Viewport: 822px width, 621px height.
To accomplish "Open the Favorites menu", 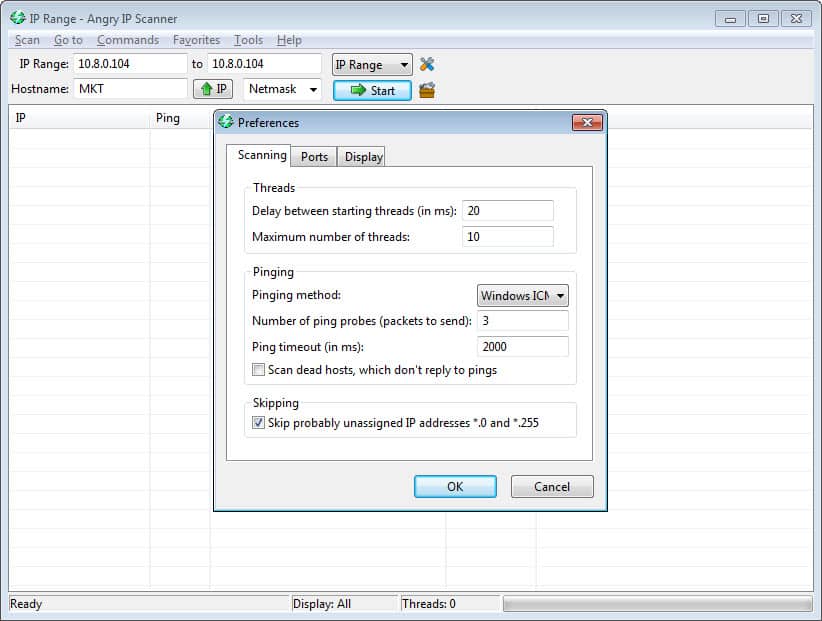I will pyautogui.click(x=197, y=40).
